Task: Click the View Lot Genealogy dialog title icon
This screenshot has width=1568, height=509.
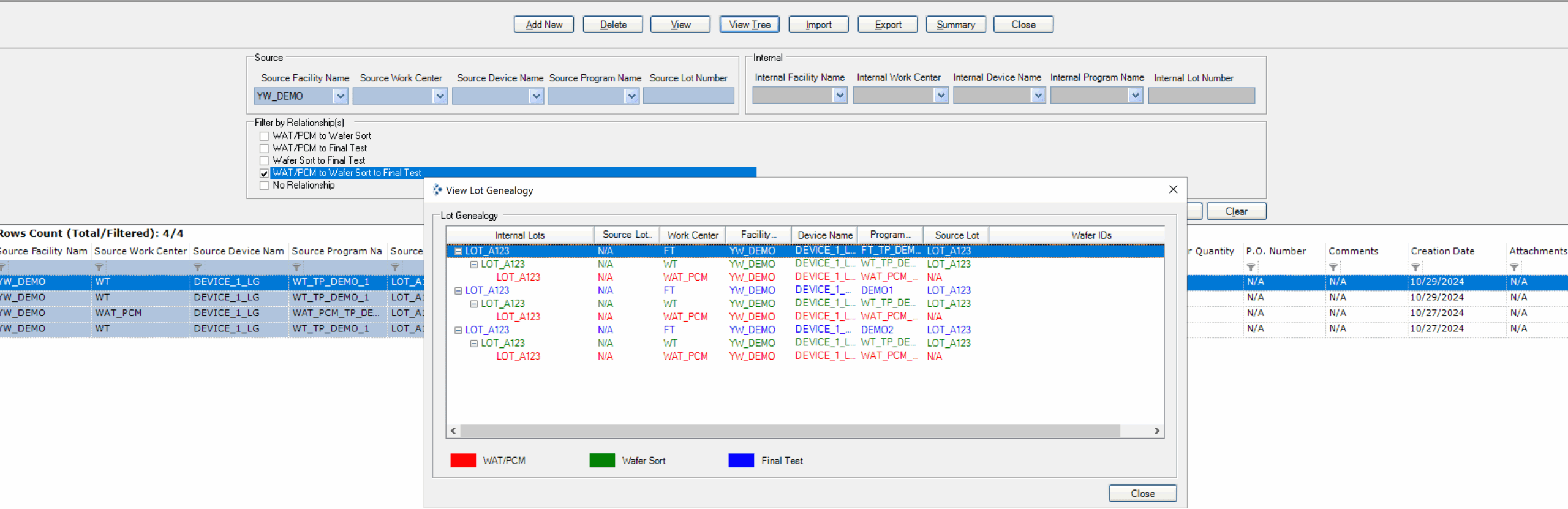Action: click(x=437, y=190)
